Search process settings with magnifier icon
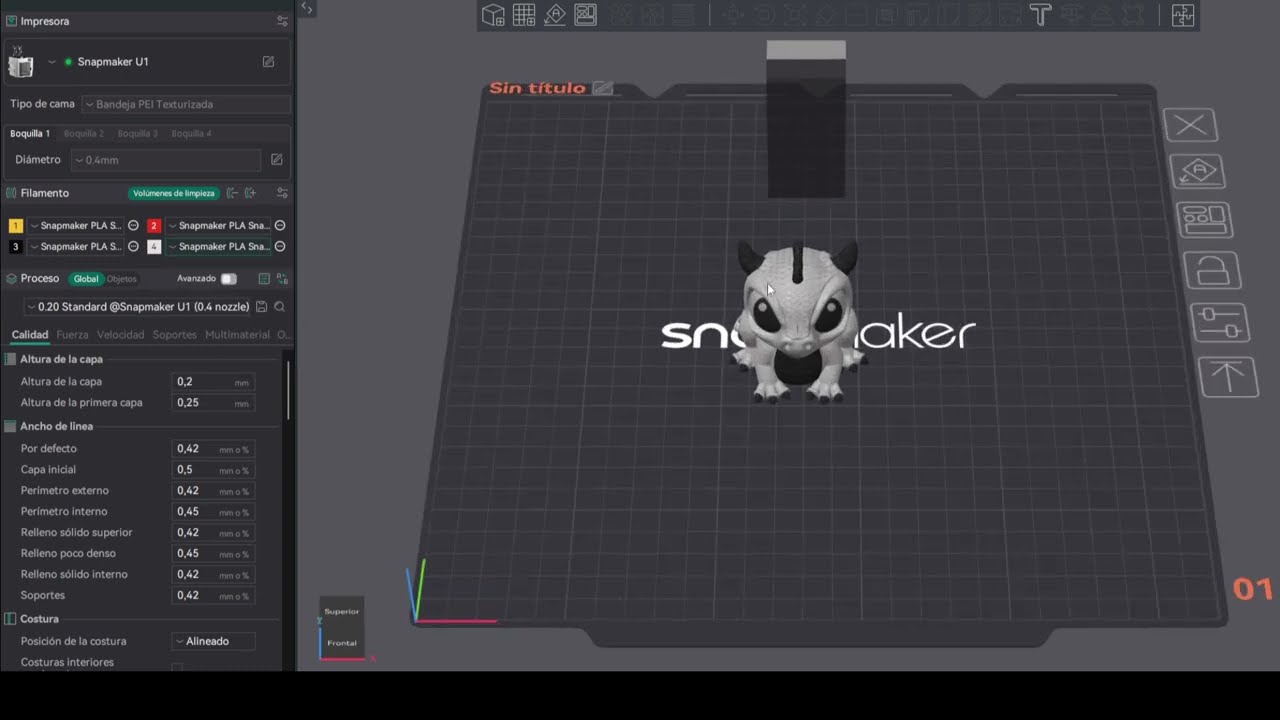The width and height of the screenshot is (1280, 720). (280, 307)
